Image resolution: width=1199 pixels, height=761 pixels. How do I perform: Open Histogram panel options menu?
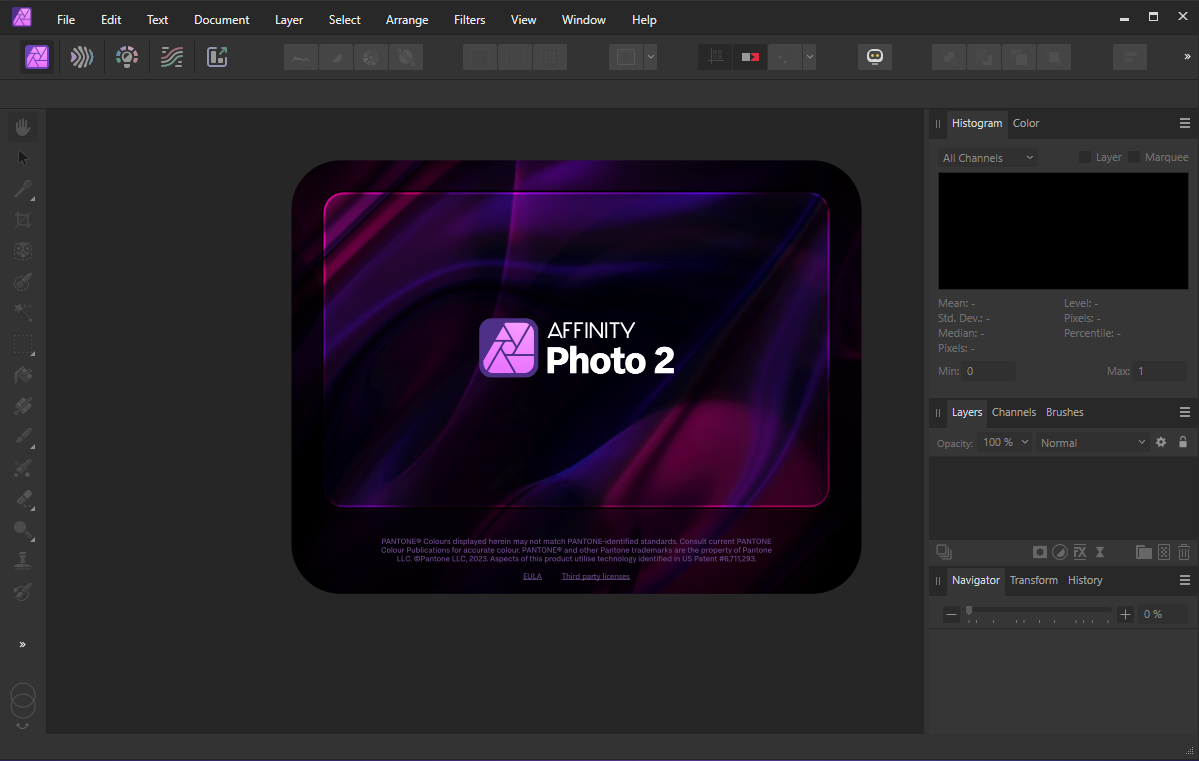tap(1184, 123)
